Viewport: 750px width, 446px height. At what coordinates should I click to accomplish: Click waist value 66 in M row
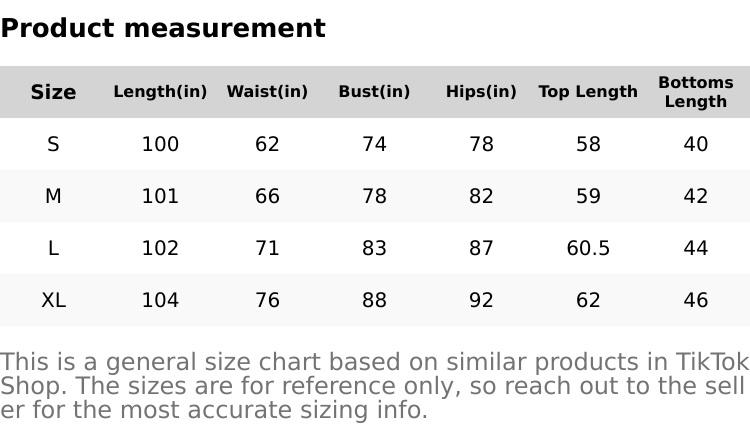click(267, 196)
